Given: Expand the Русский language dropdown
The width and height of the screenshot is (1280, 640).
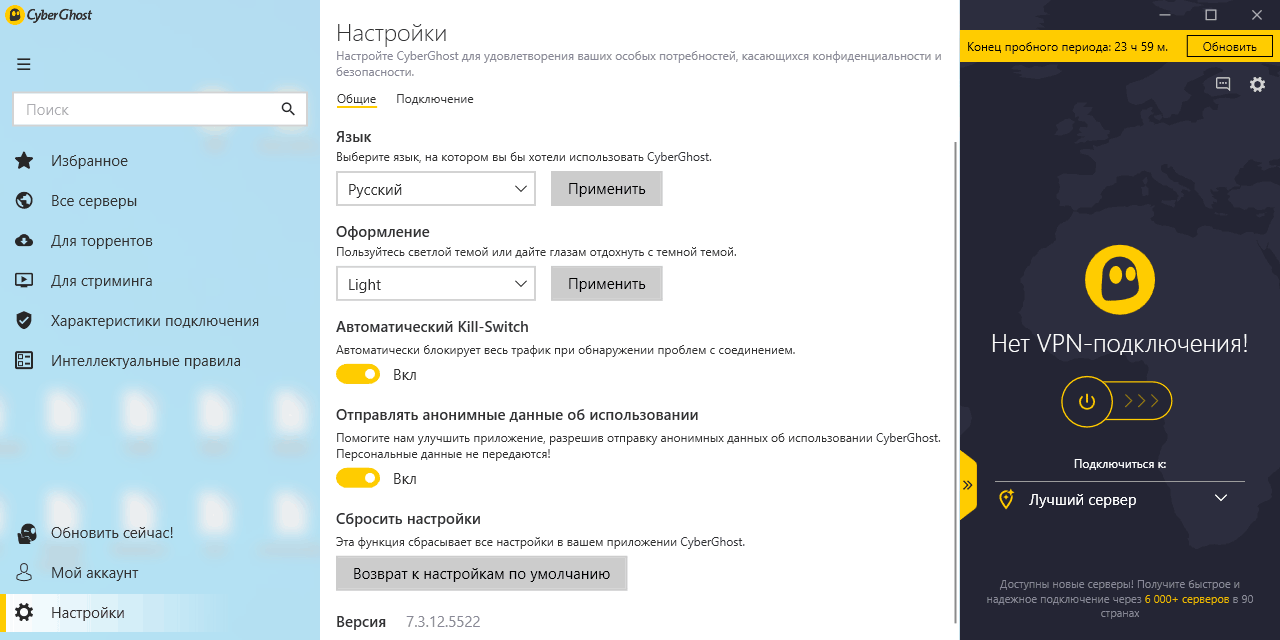Looking at the screenshot, I should point(436,189).
